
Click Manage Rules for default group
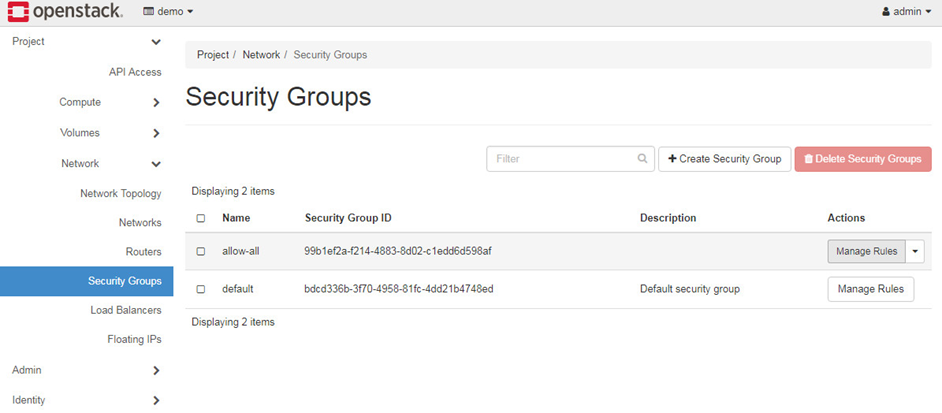tap(870, 289)
